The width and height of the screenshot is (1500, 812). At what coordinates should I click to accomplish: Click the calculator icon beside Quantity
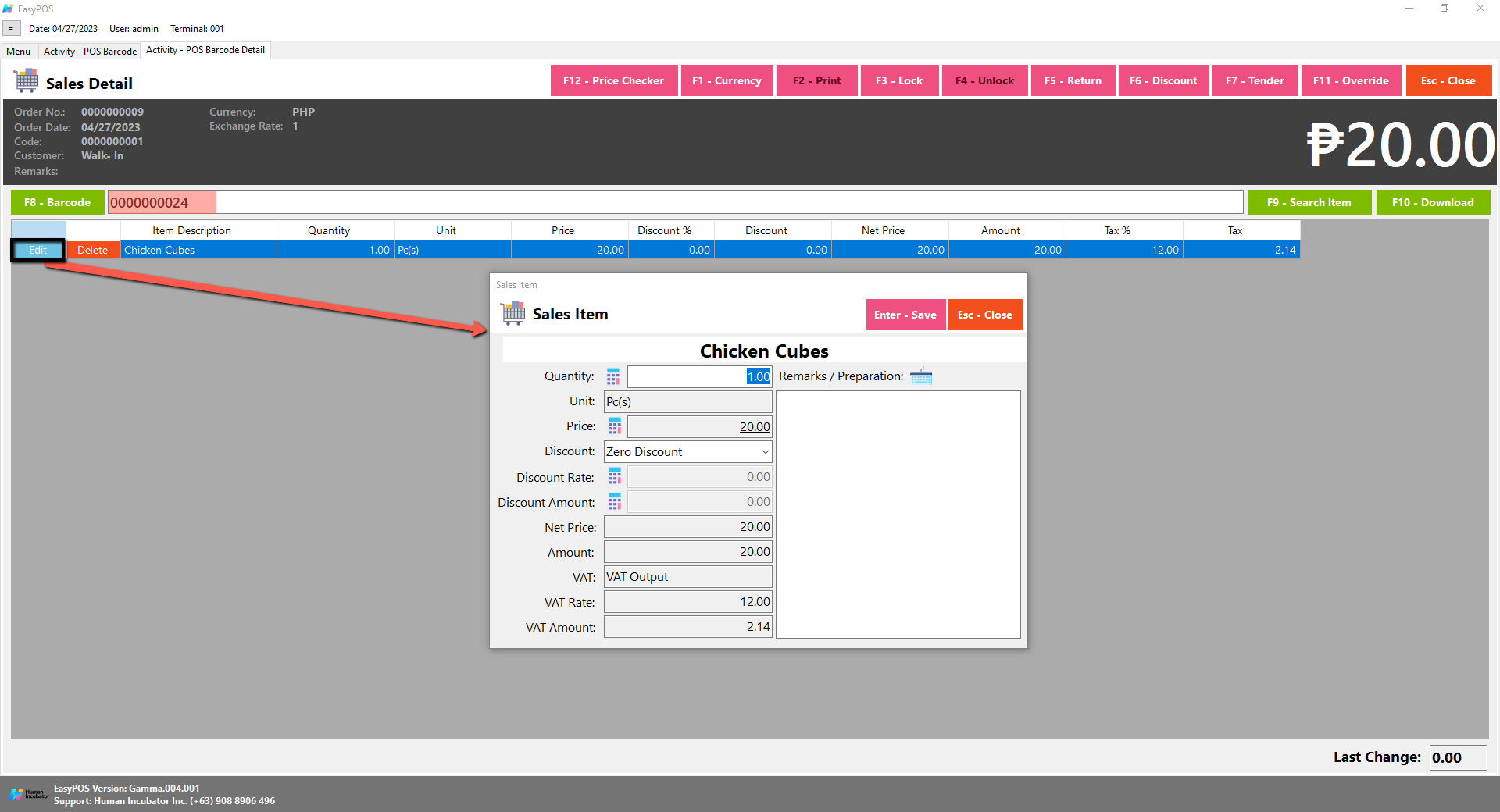(613, 377)
